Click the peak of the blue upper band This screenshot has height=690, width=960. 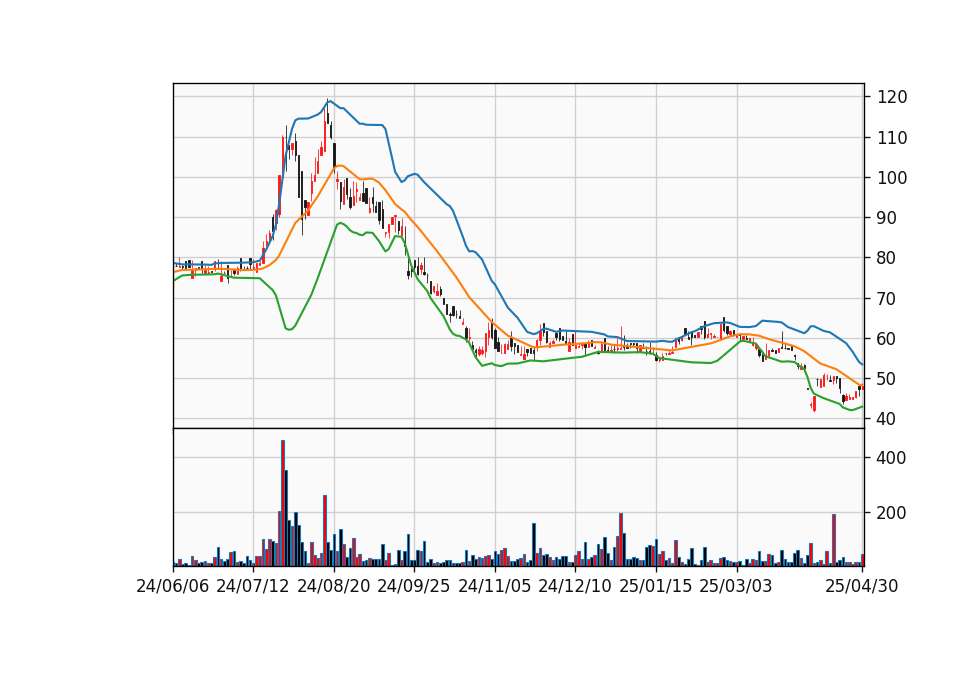(329, 100)
